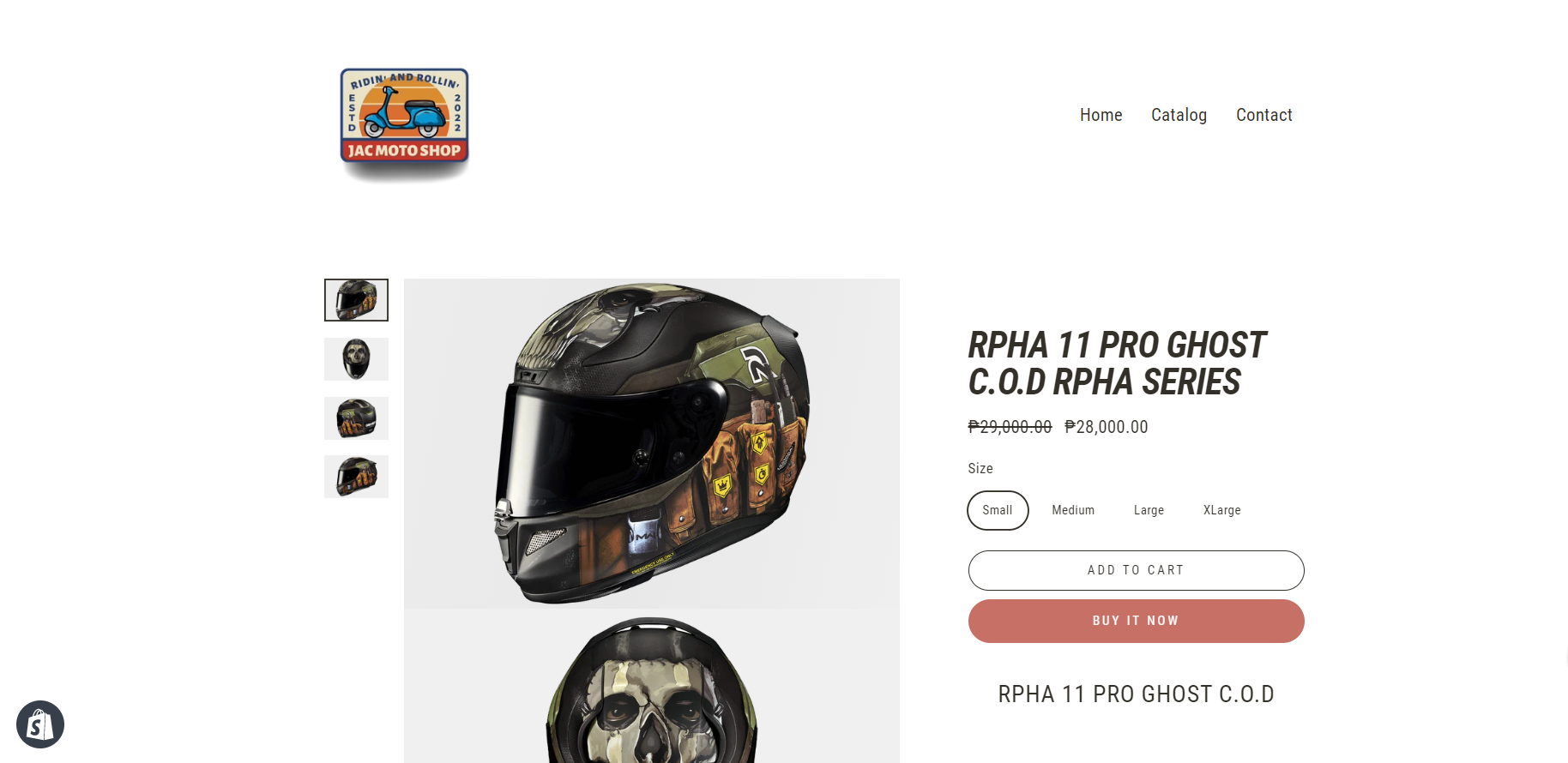Viewport: 1568px width, 763px height.
Task: Open the Shopify chat bag icon
Action: (40, 724)
